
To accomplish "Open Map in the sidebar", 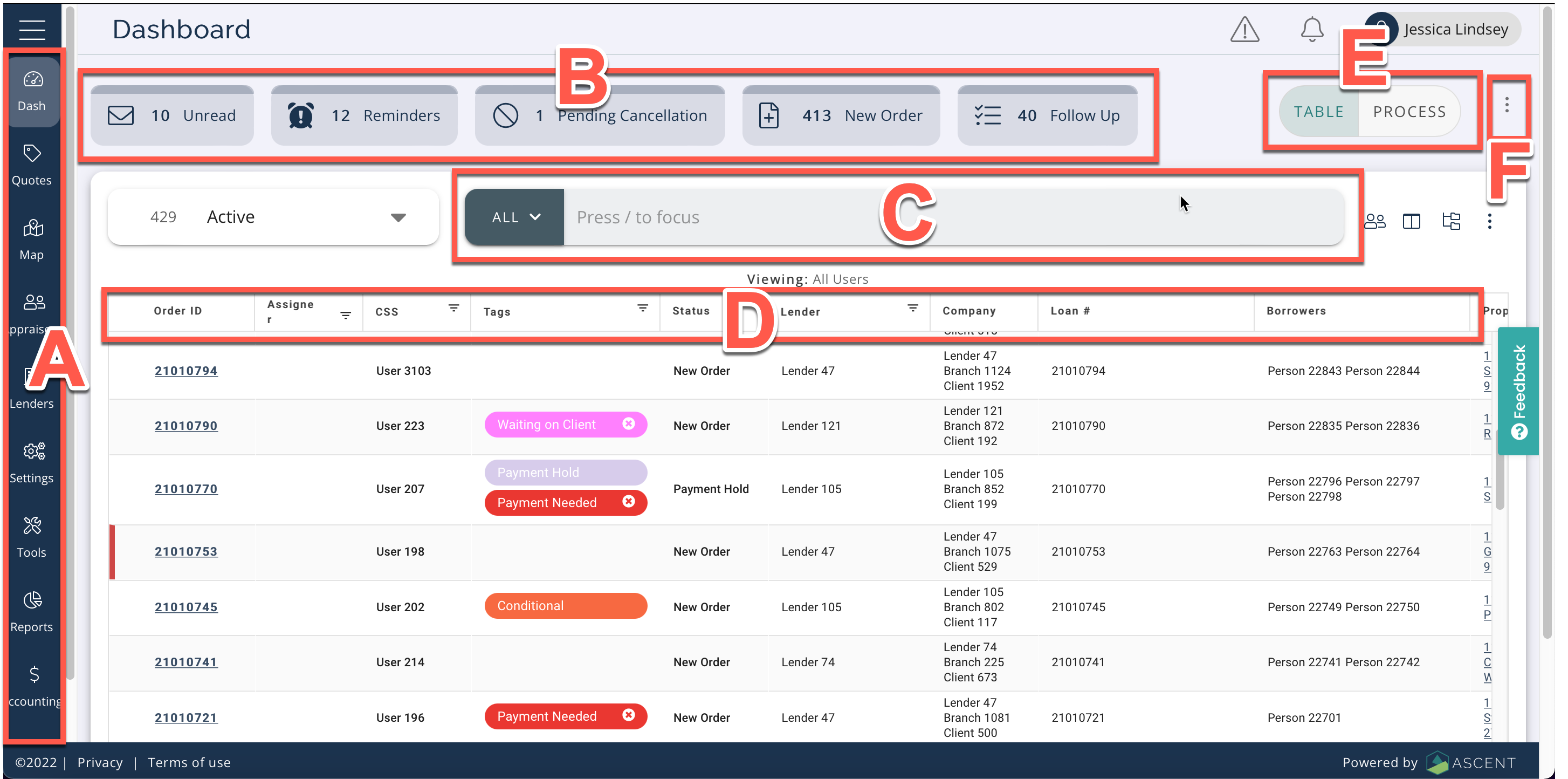I will coord(32,240).
